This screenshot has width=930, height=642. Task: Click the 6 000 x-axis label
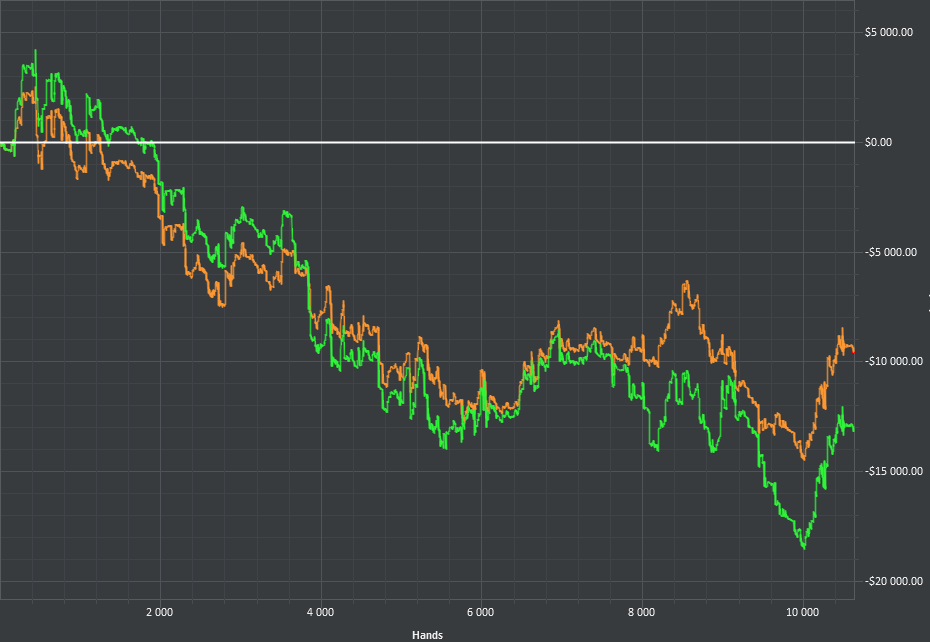[480, 612]
